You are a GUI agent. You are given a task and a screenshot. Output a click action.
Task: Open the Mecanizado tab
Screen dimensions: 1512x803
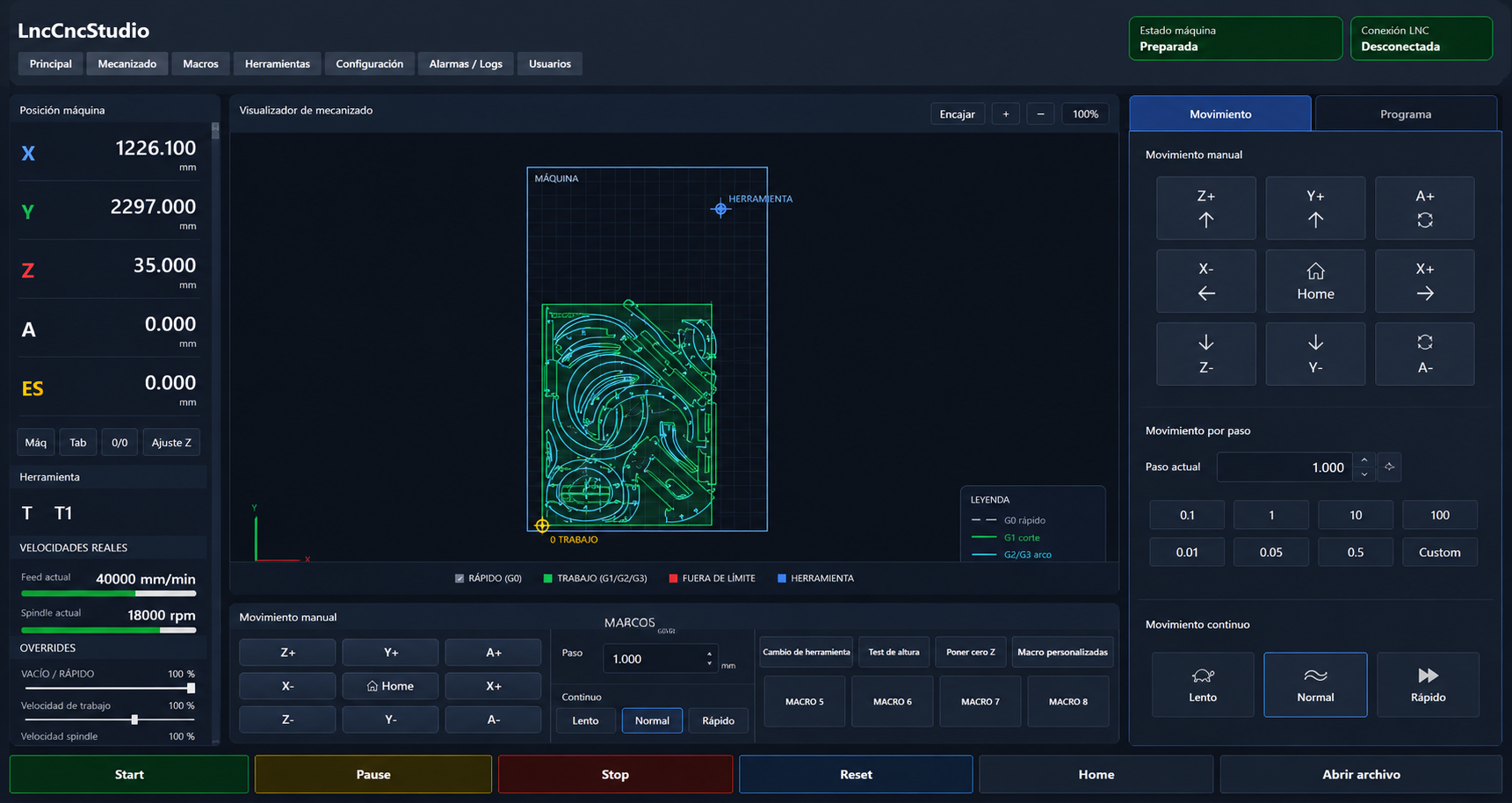point(127,63)
